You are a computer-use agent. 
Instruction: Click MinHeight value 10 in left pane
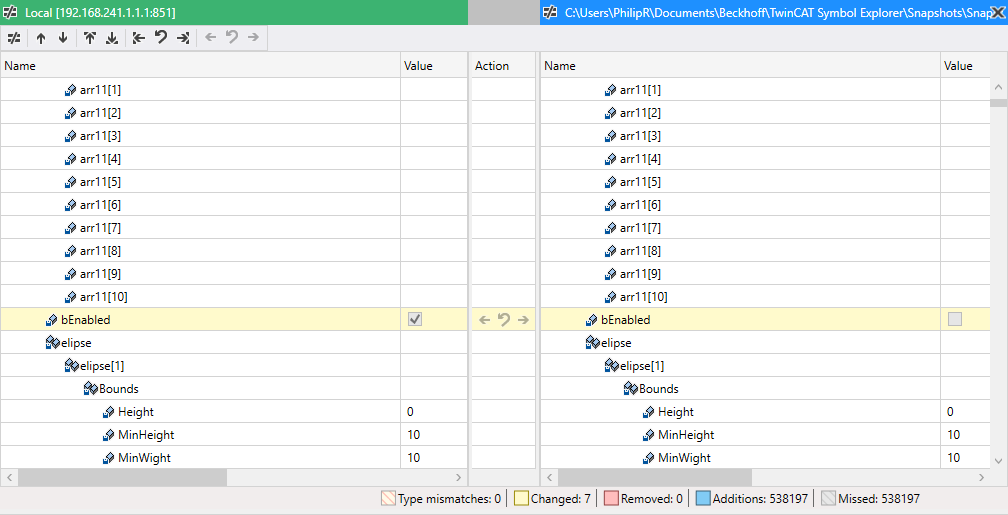point(413,435)
